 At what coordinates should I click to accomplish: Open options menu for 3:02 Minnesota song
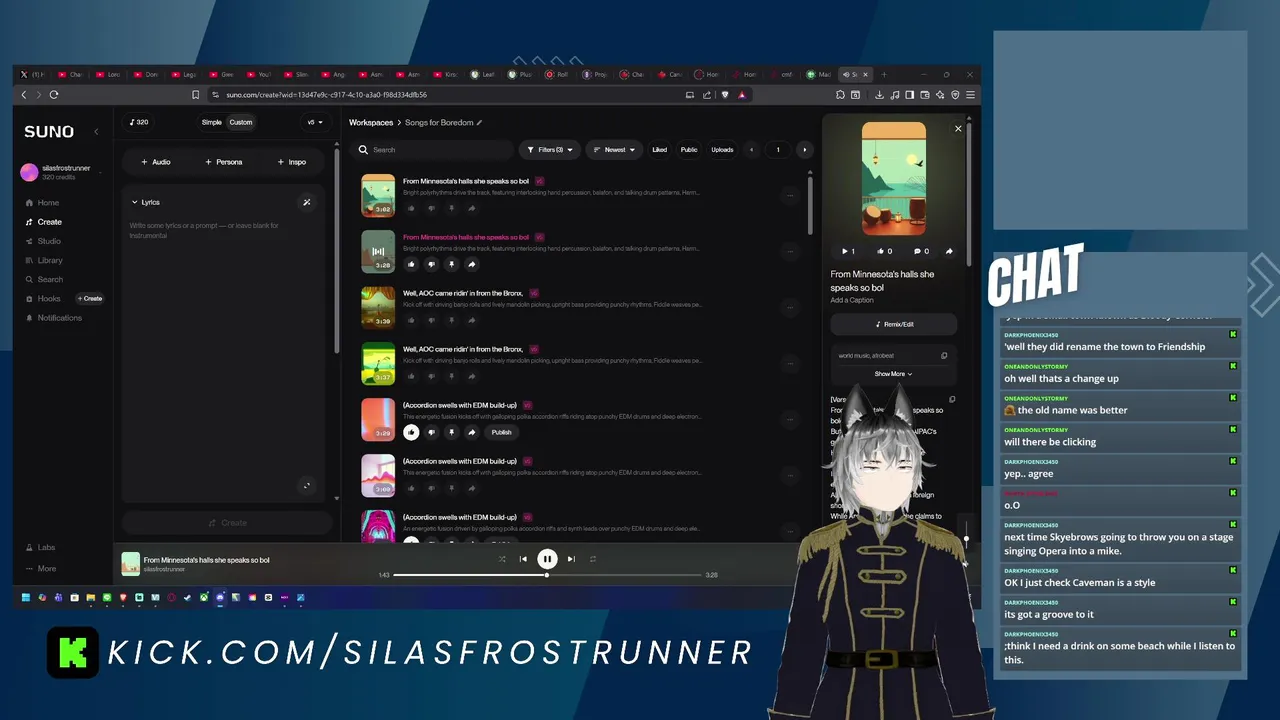click(x=790, y=196)
